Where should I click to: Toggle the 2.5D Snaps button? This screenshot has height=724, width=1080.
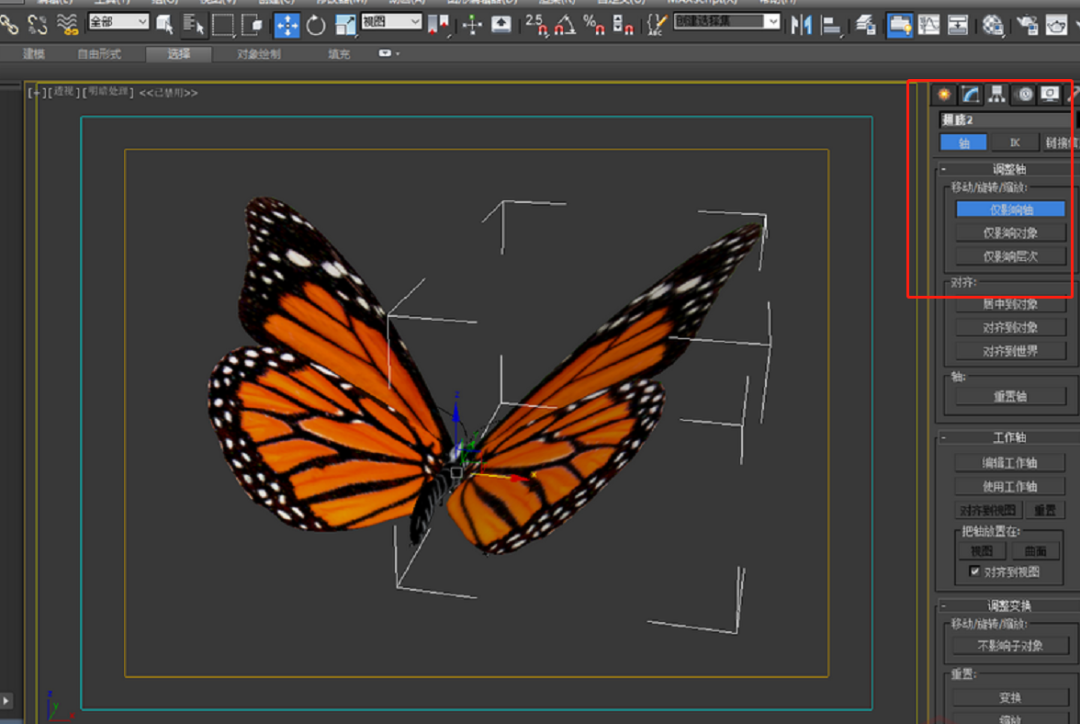coord(536,25)
